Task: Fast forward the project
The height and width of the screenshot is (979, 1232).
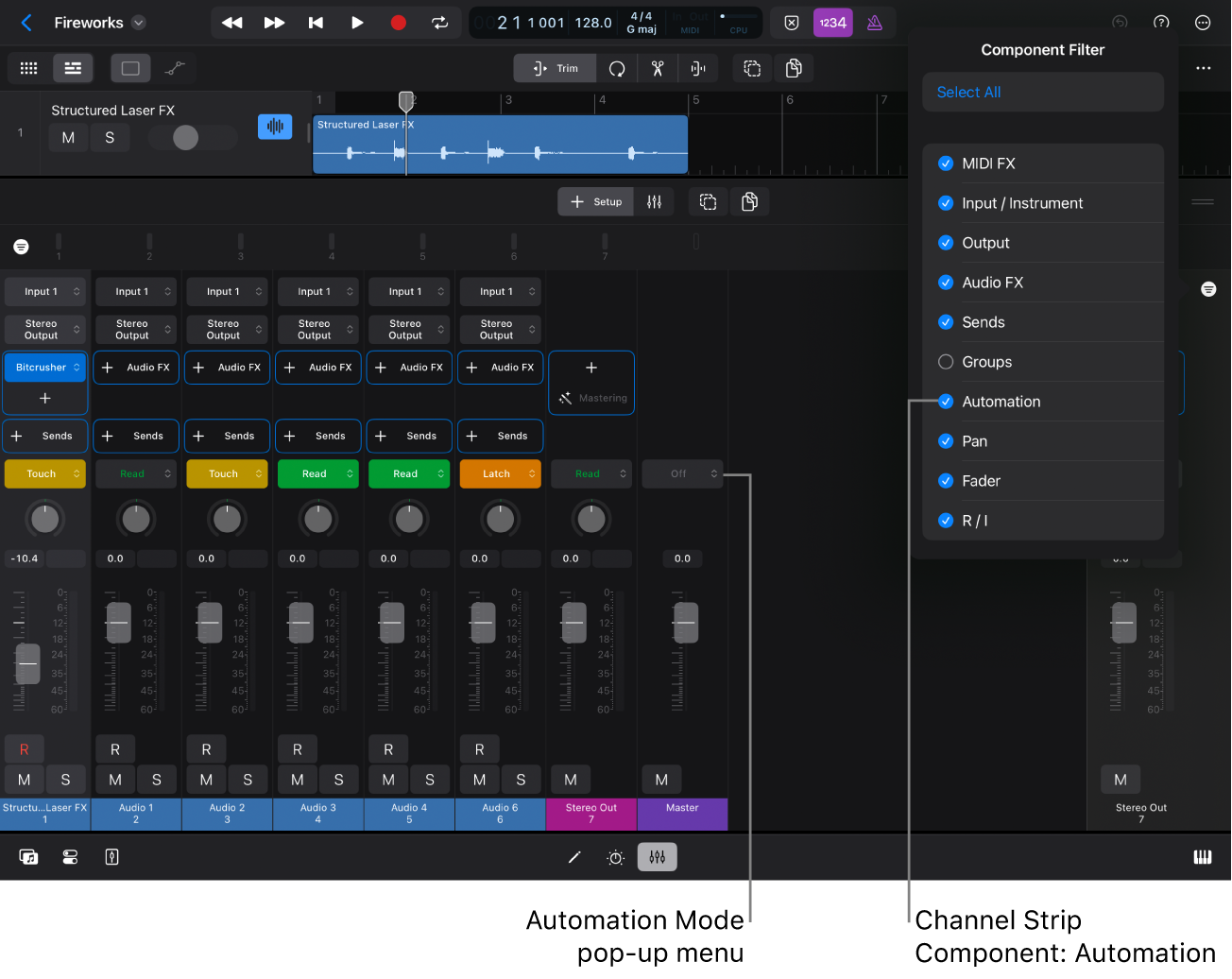Action: click(274, 23)
